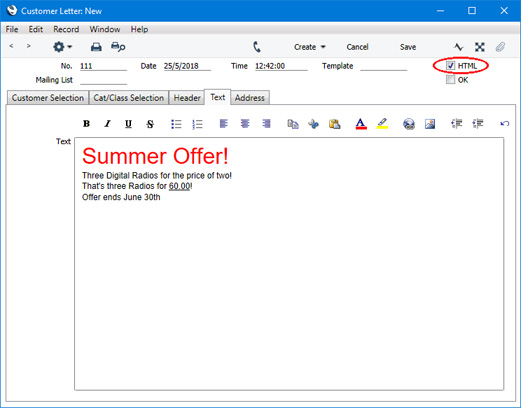Click the phone call icon
The width and height of the screenshot is (521, 408).
(x=257, y=47)
